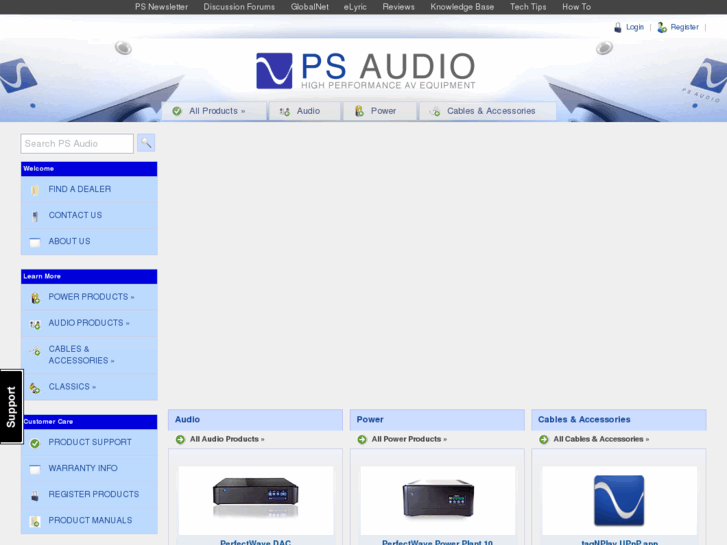
Task: Click the Product Manuals sidebar icon
Action: pyautogui.click(x=35, y=521)
